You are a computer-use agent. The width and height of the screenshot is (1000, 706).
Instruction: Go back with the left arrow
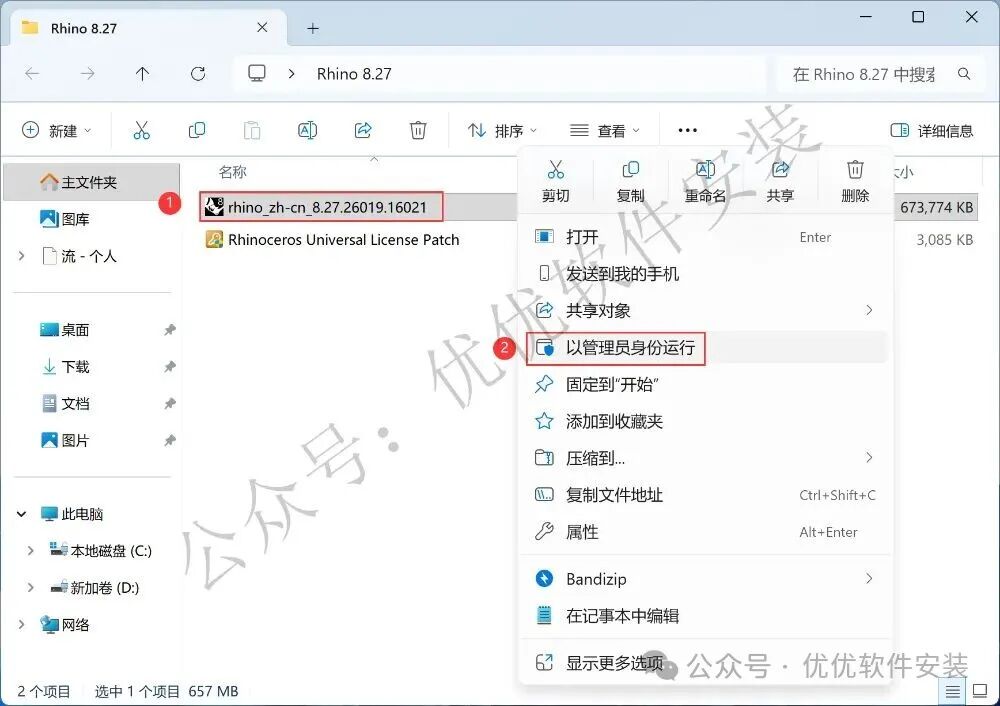[32, 74]
